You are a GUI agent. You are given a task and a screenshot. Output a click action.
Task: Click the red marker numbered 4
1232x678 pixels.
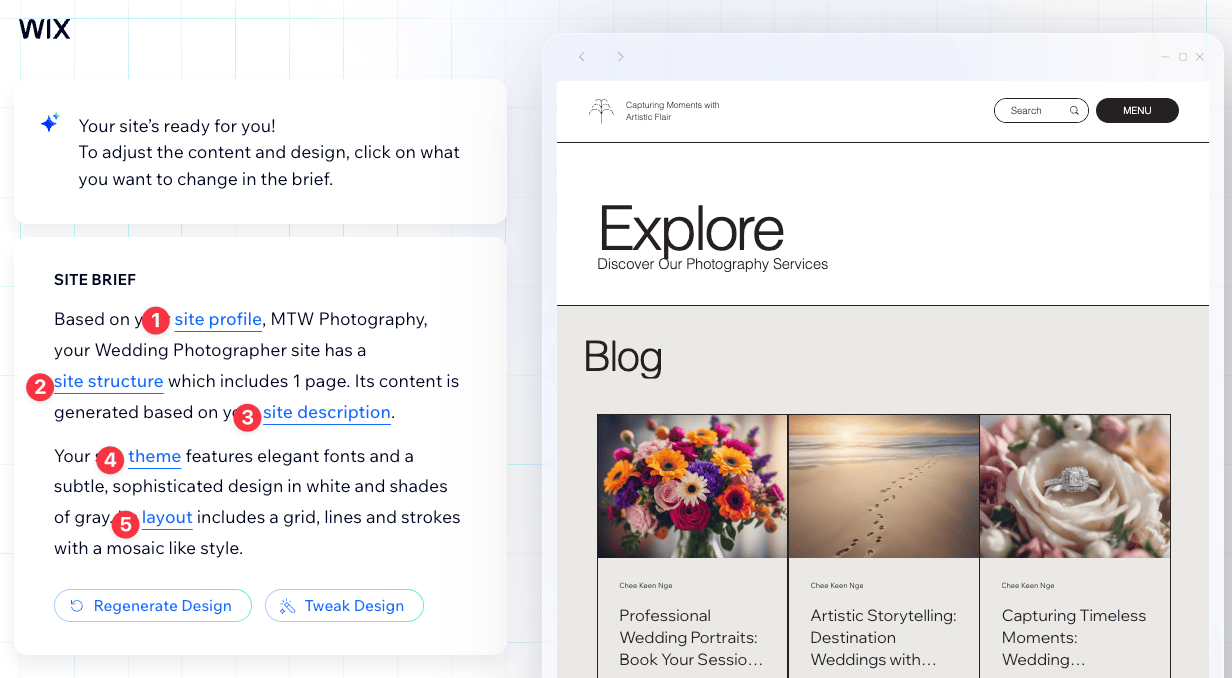[x=110, y=459]
